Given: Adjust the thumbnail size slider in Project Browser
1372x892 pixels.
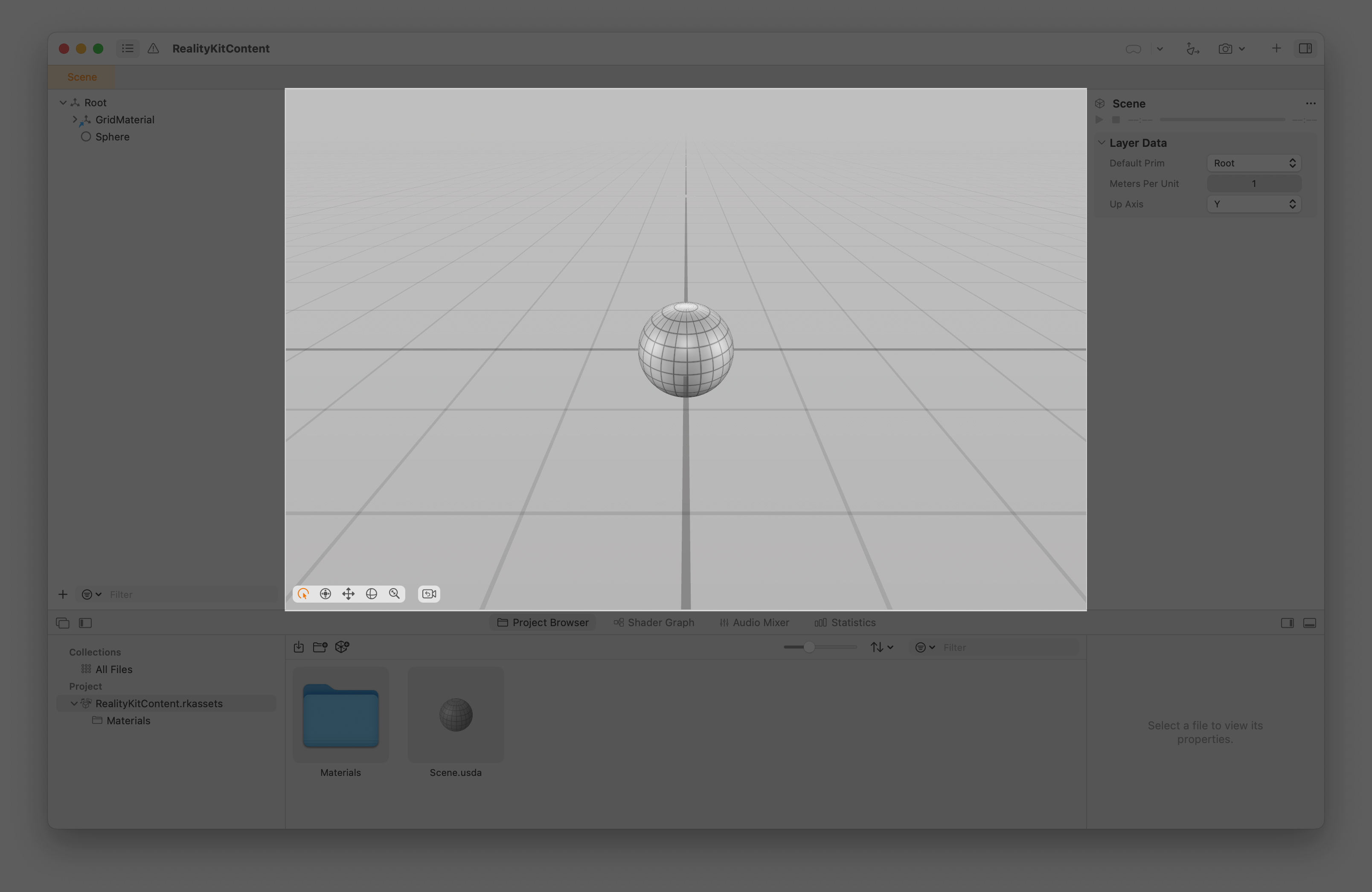Looking at the screenshot, I should [x=809, y=647].
